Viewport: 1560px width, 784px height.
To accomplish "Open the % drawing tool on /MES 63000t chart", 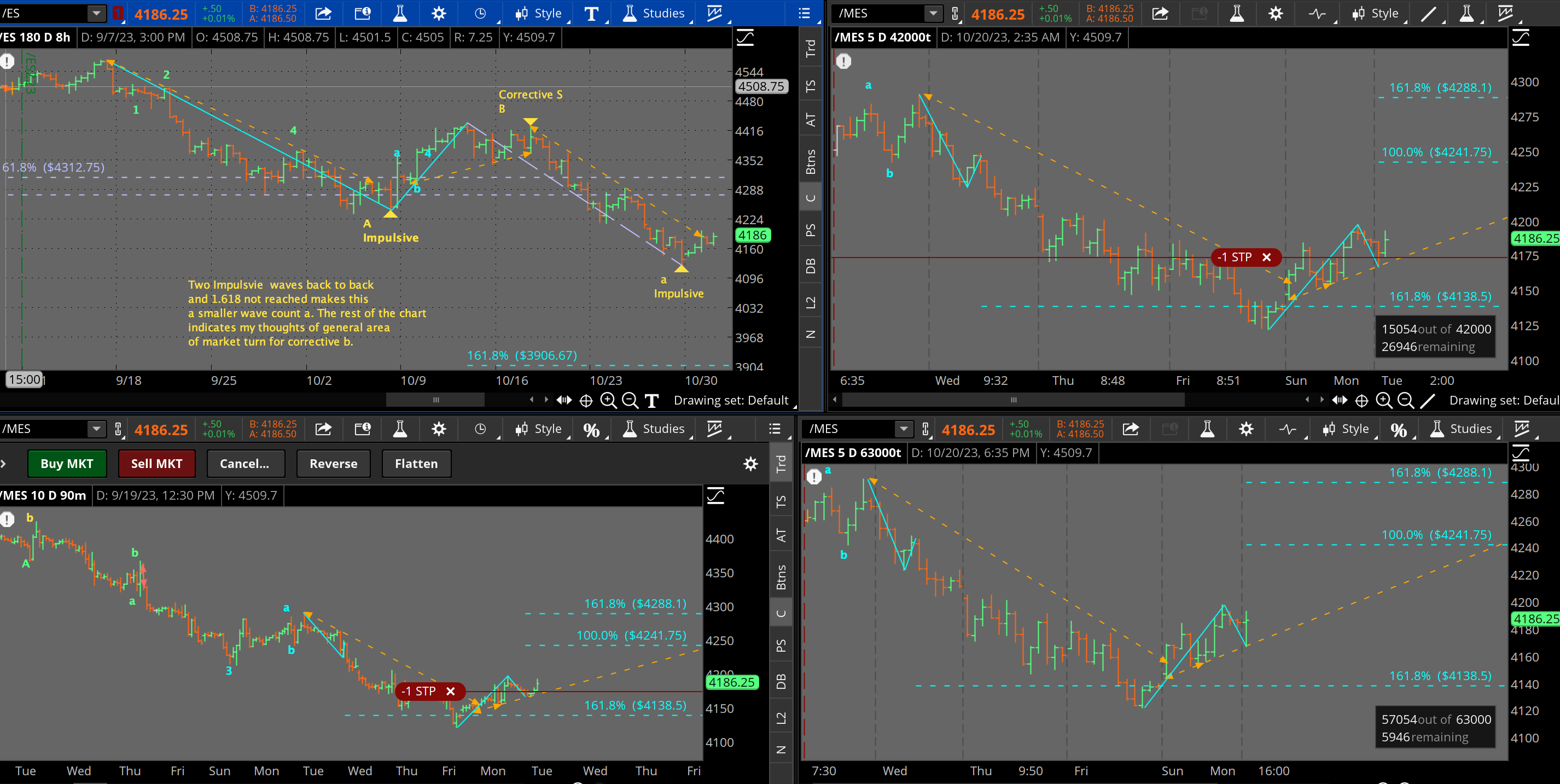I will (1398, 429).
